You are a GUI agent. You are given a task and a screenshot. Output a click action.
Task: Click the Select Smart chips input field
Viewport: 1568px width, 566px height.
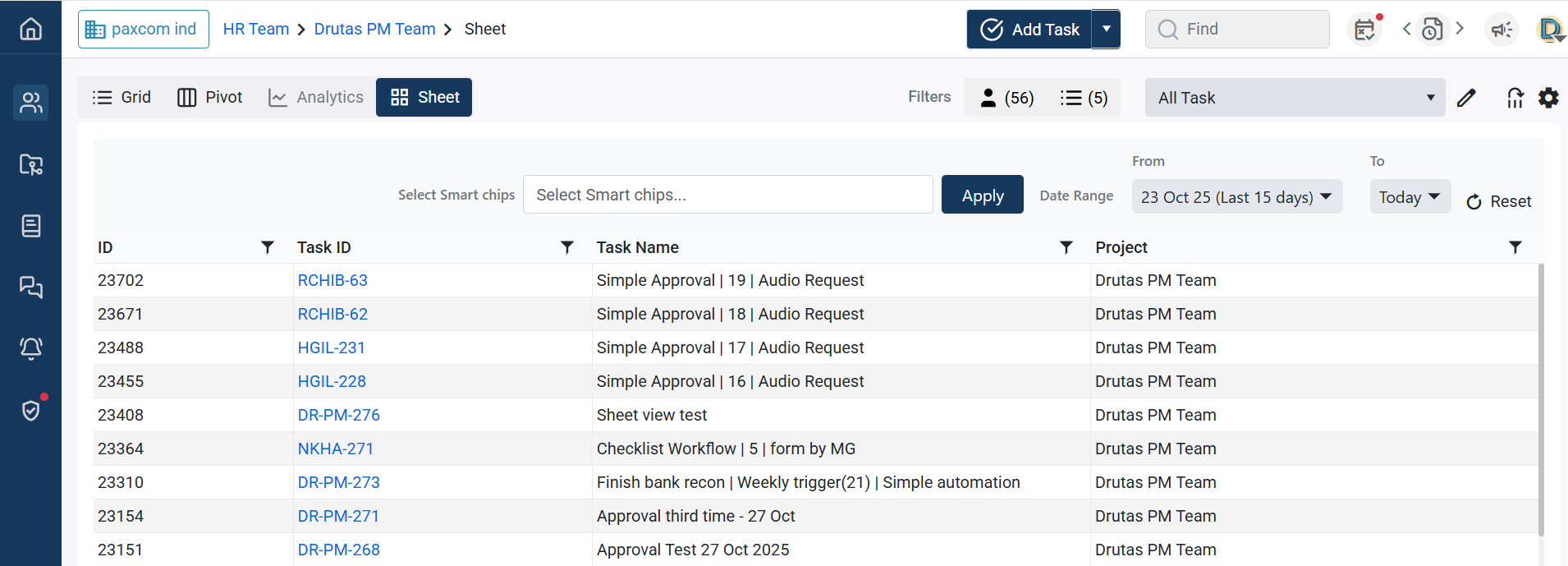727,195
